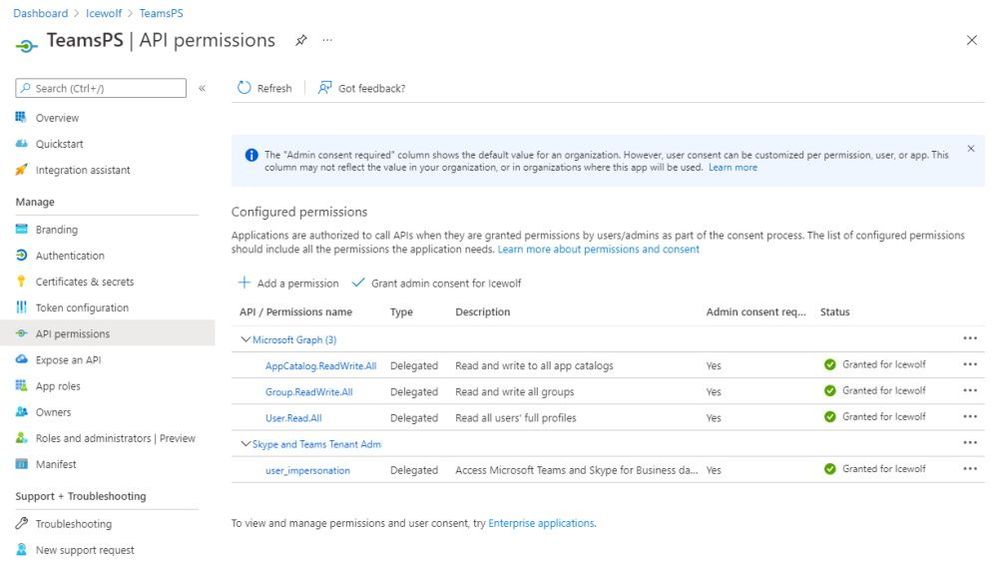Collapse the Microsoft Graph (3) group chevron
The height and width of the screenshot is (575, 998).
245,339
